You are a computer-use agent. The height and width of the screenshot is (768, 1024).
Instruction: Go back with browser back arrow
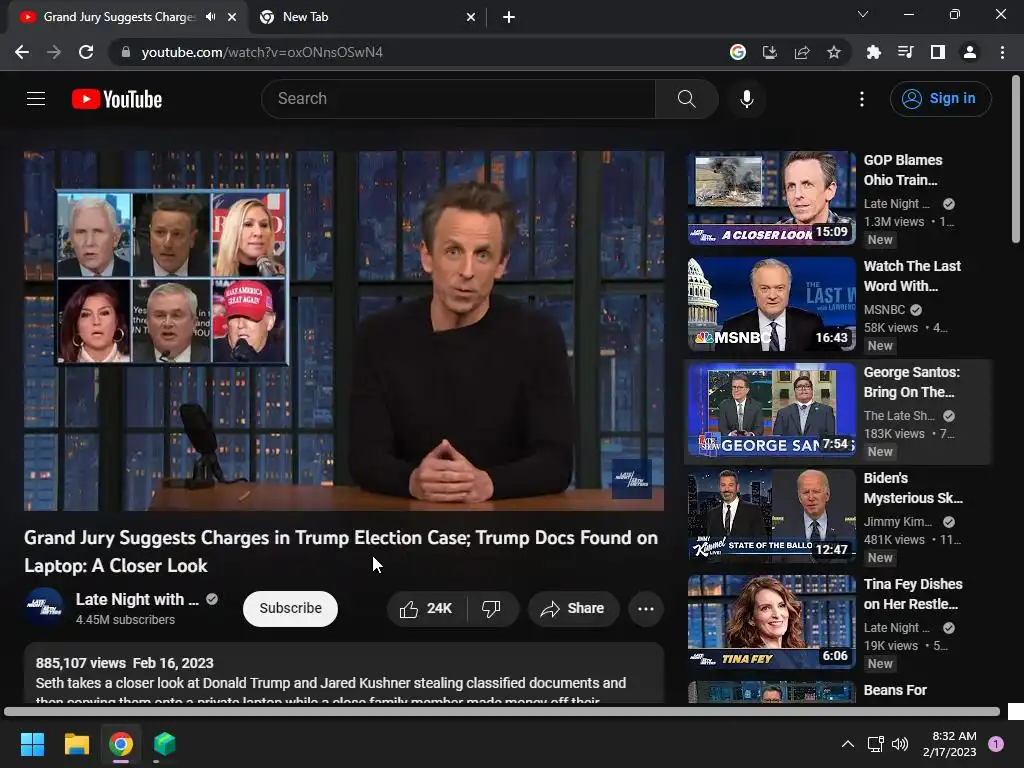22,52
